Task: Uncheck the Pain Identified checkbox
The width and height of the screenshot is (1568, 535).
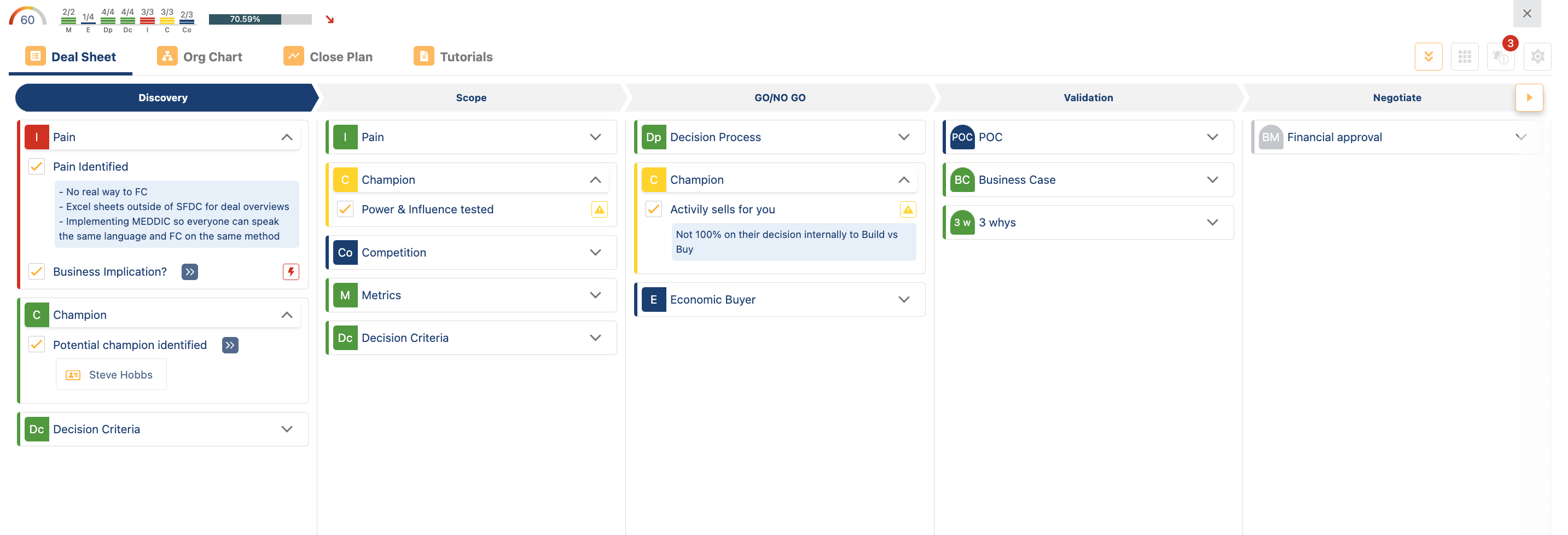Action: (x=37, y=167)
